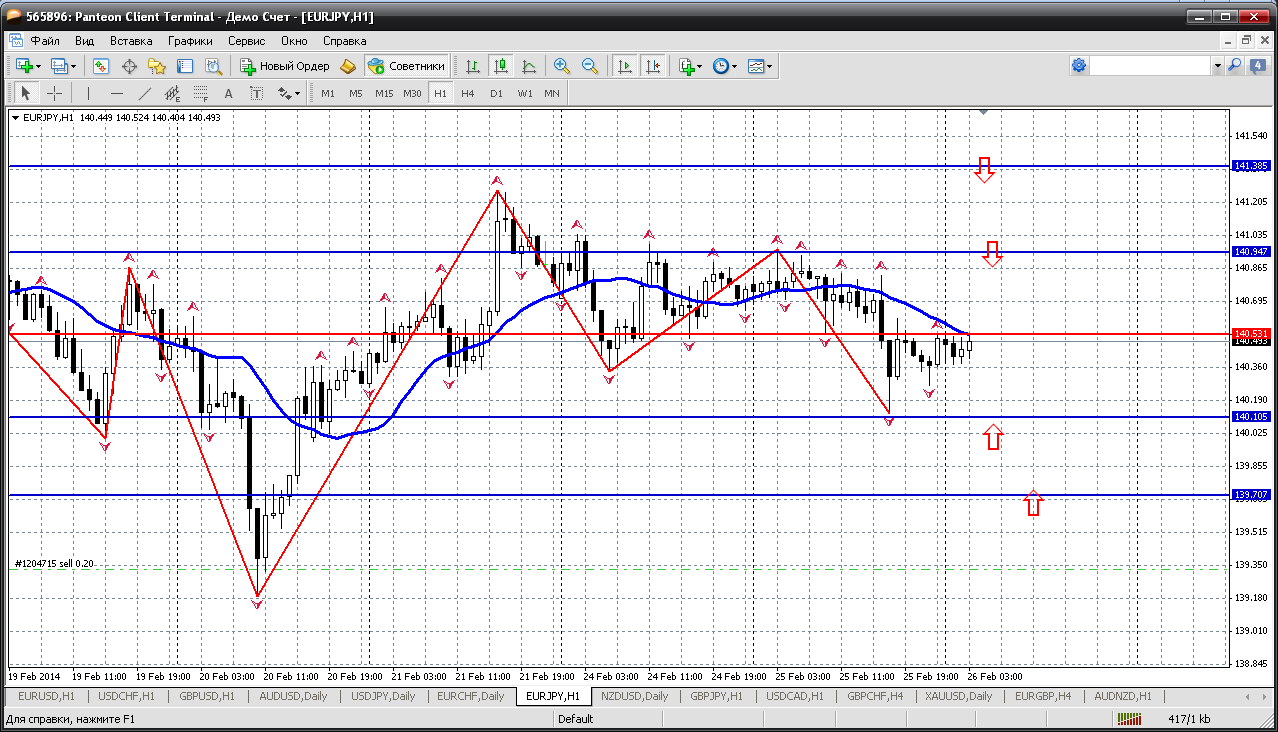Open MetaEditor with the yellow book icon
1278x732 pixels.
(x=348, y=66)
